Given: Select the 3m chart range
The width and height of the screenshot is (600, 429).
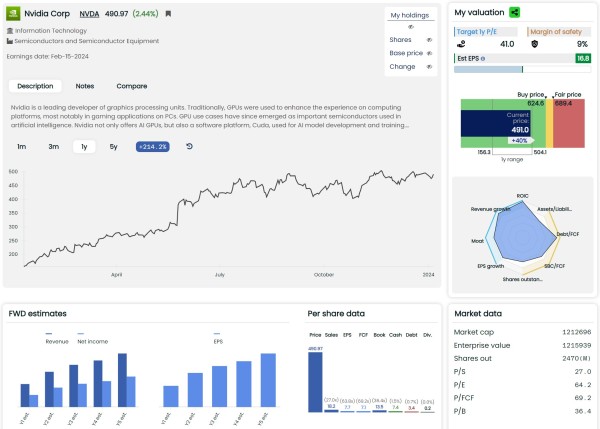Looking at the screenshot, I should click(53, 146).
